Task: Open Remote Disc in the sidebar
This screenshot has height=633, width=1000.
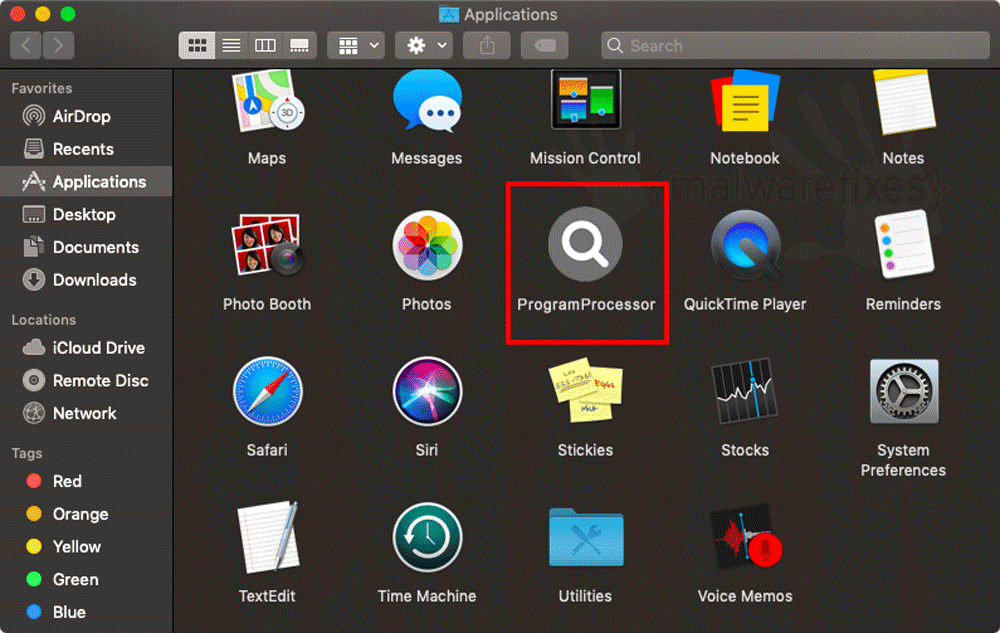Action: 86,381
